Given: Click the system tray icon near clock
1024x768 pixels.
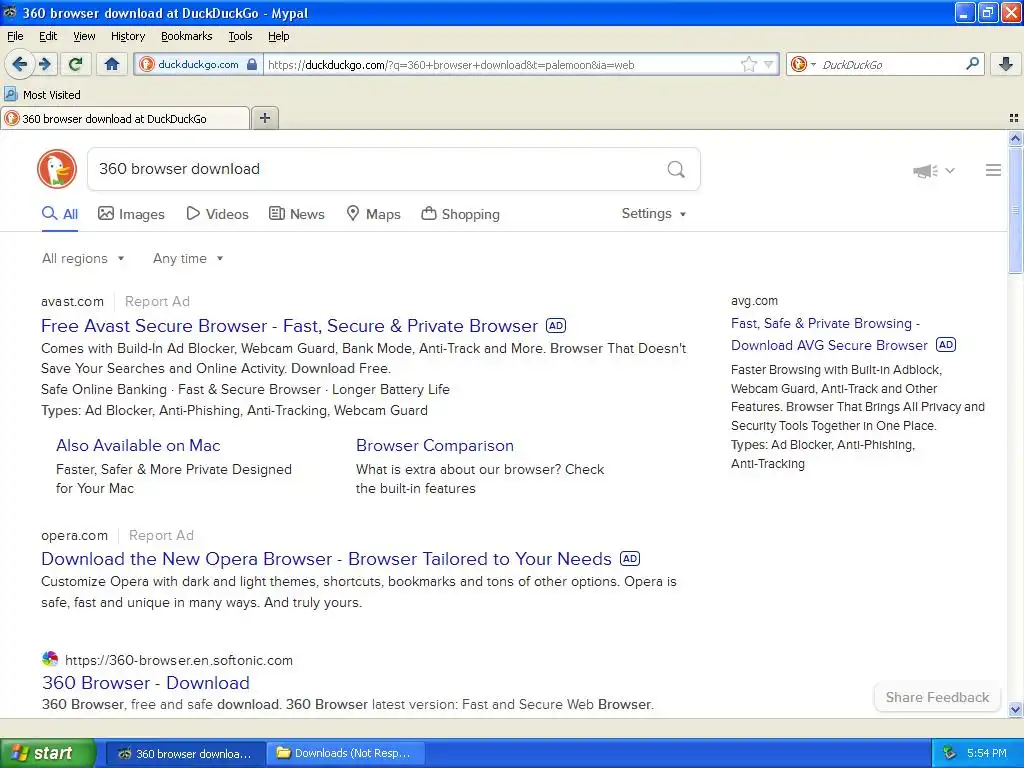Looking at the screenshot, I should tap(950, 753).
